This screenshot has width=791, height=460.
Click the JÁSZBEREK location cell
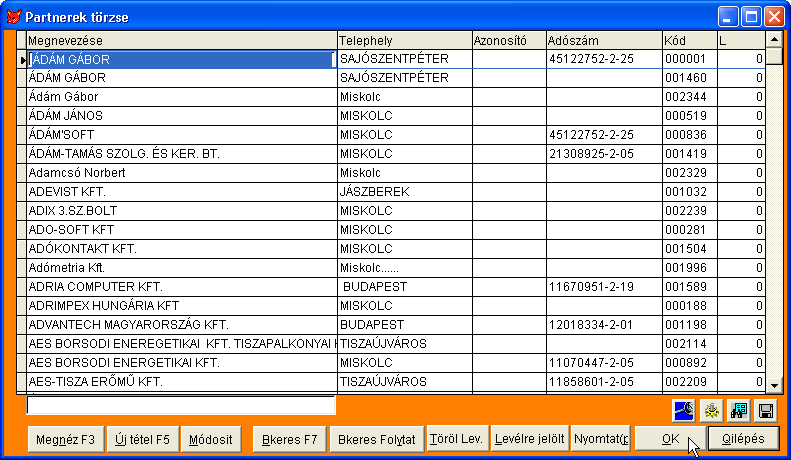pyautogui.click(x=405, y=192)
